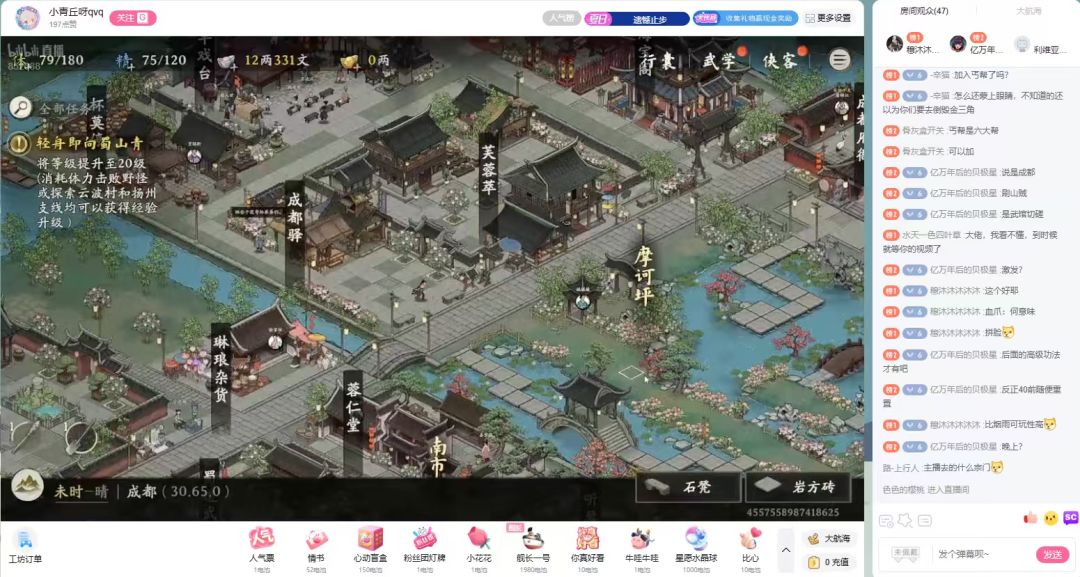The width and height of the screenshot is (1080, 577).
Task: Click the 南市 south market label
Action: [x=438, y=455]
